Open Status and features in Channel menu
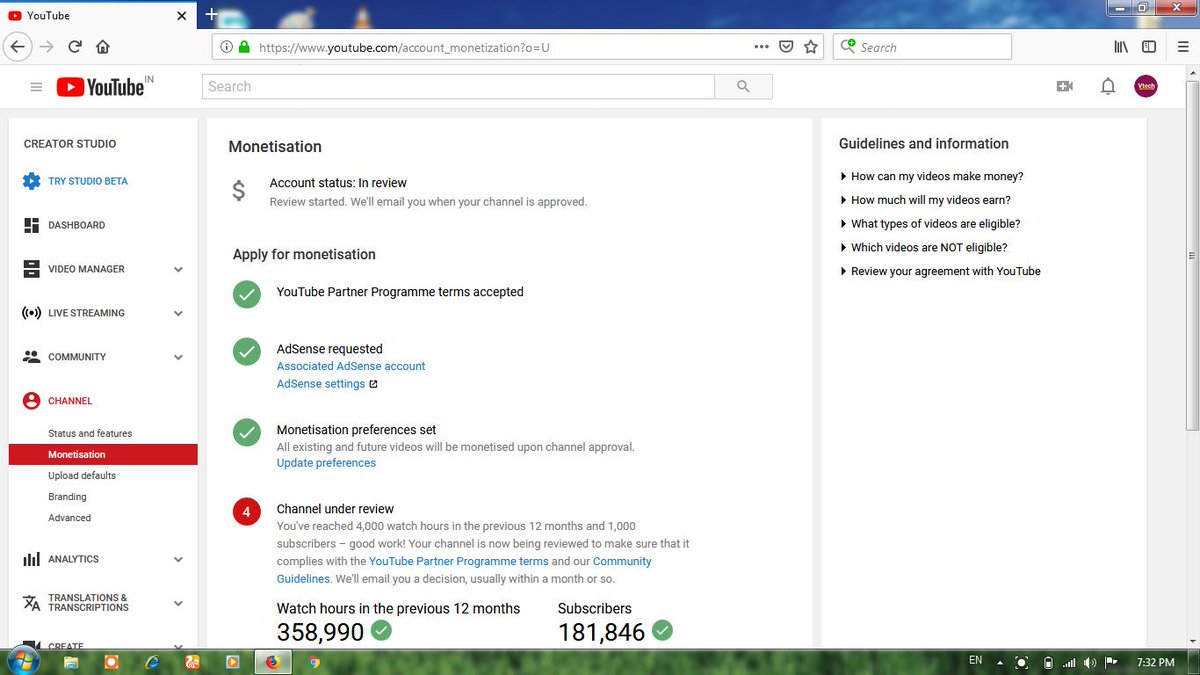Screen dimensions: 1200x675 point(90,434)
